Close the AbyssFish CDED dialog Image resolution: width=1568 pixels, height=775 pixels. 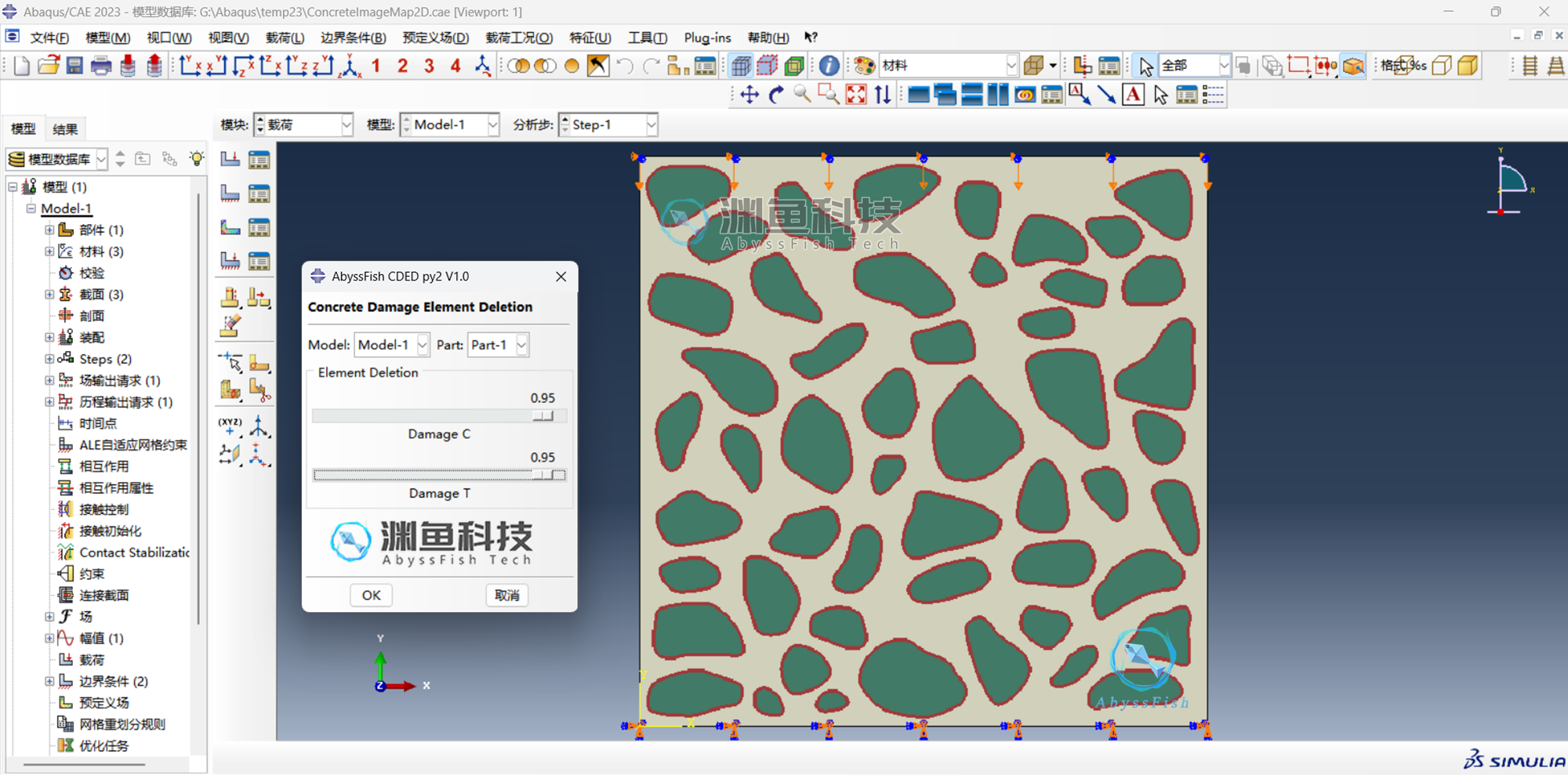(561, 277)
